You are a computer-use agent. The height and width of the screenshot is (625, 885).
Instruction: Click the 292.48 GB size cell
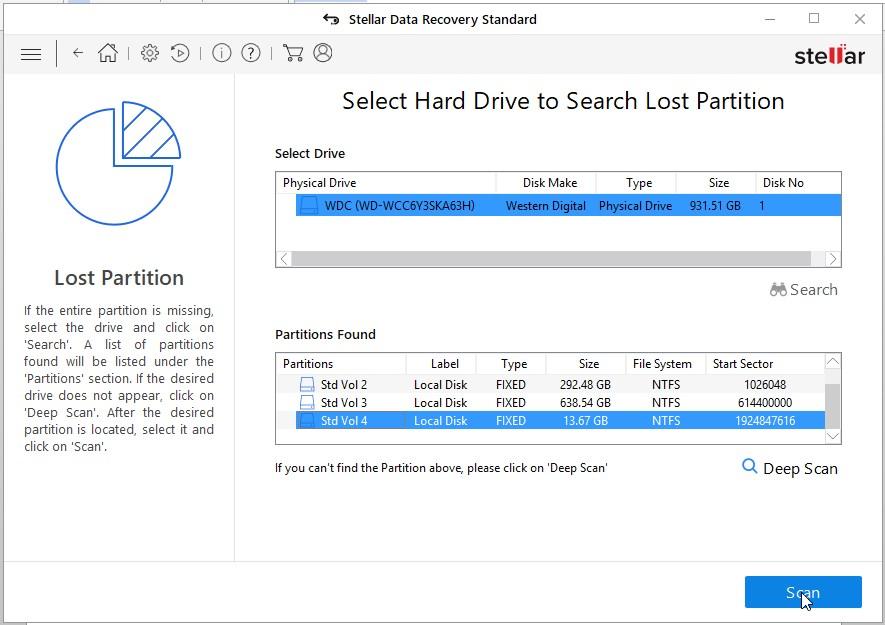click(585, 385)
